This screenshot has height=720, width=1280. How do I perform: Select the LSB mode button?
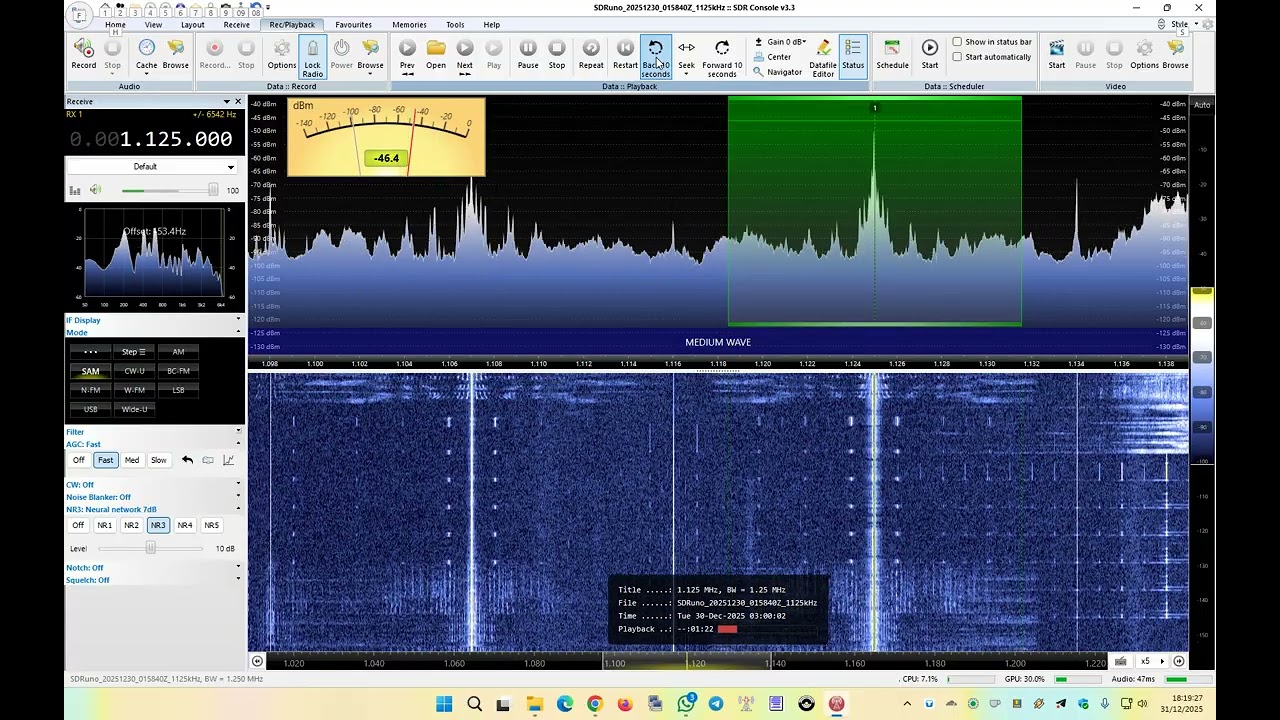point(178,390)
